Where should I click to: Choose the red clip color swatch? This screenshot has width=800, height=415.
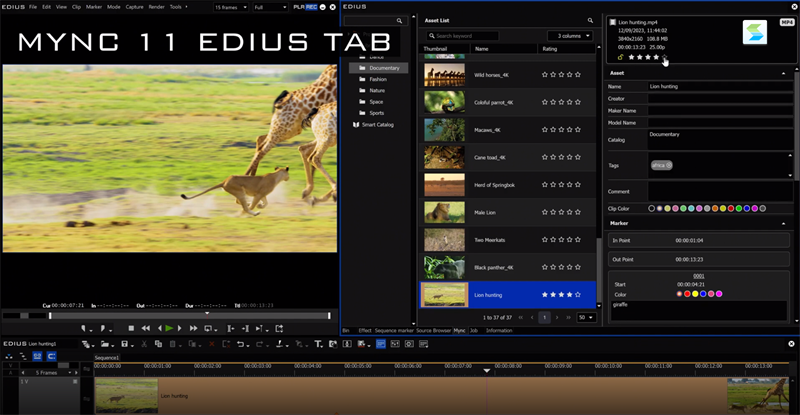731,208
